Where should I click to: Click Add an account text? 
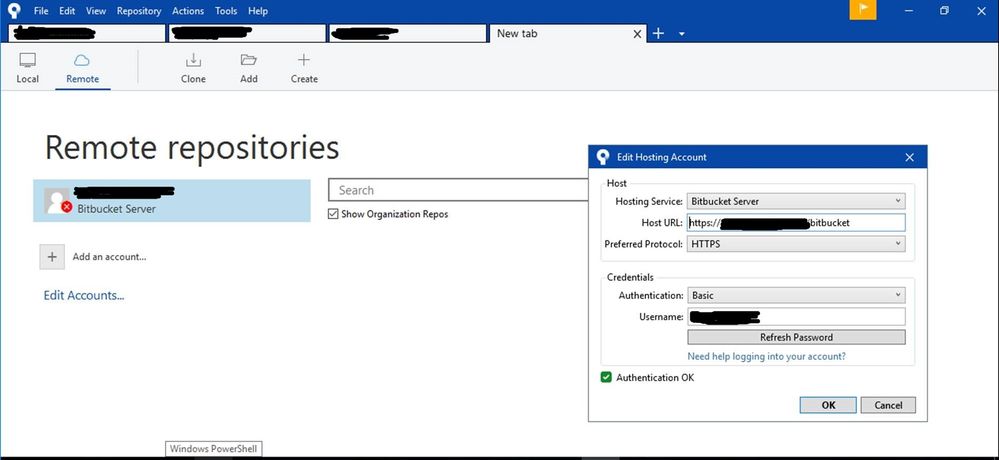[x=110, y=257]
